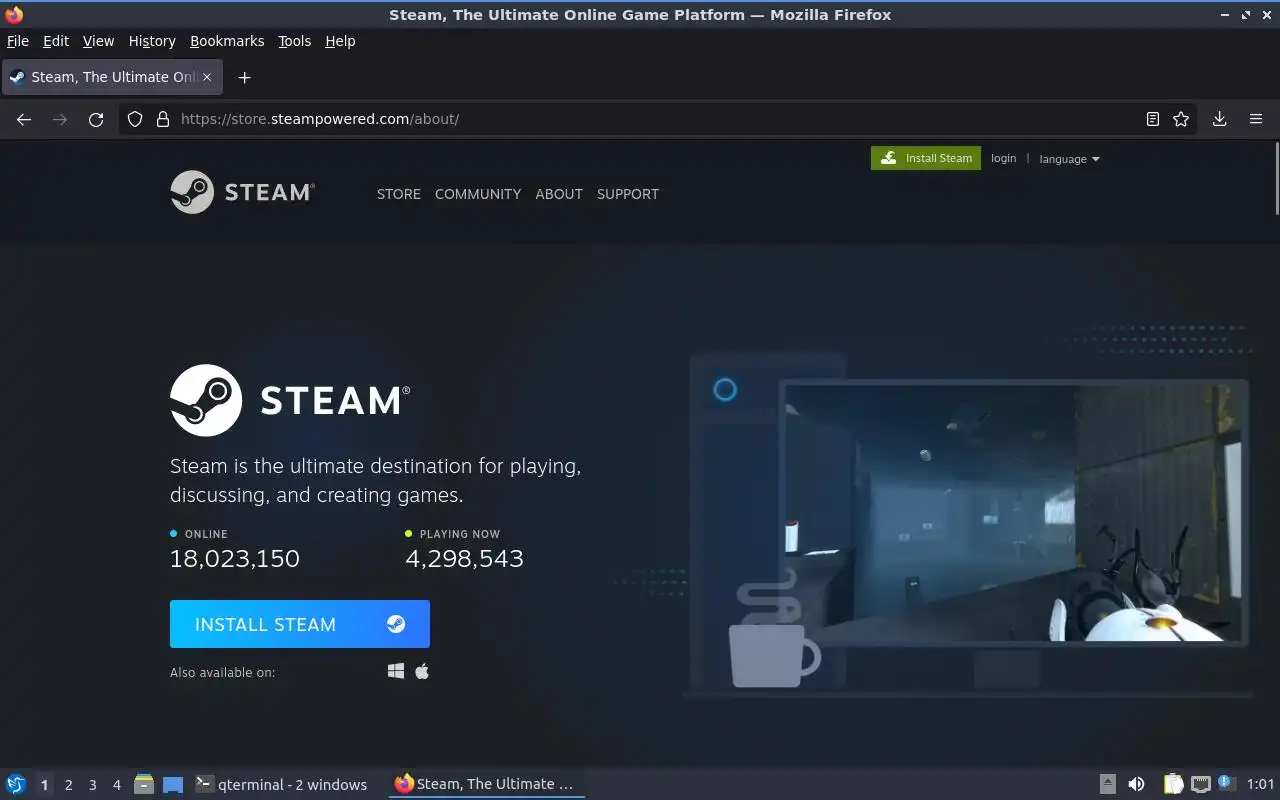Close the Steam tab
Screen dimensions: 1280x800
pyautogui.click(x=207, y=77)
